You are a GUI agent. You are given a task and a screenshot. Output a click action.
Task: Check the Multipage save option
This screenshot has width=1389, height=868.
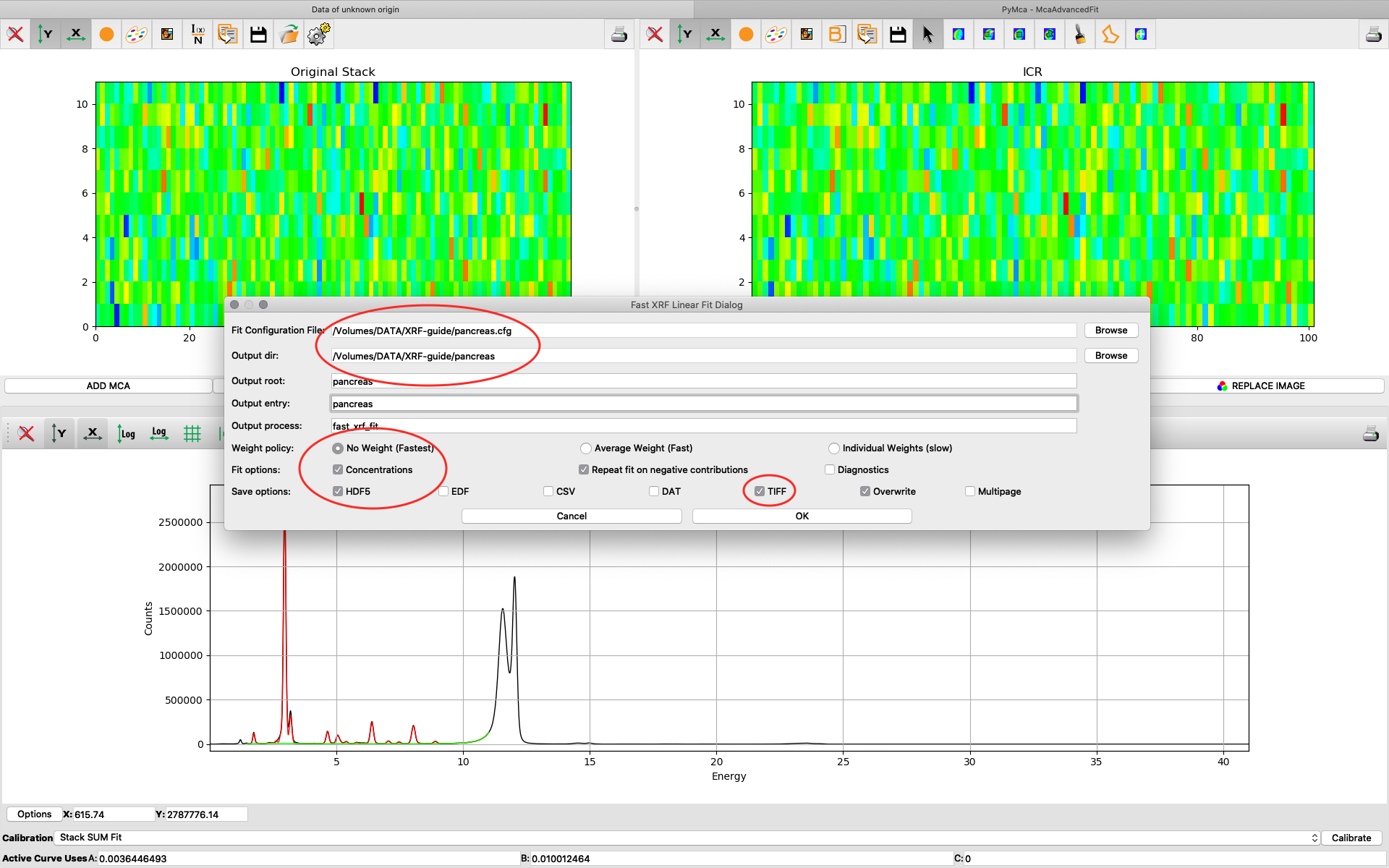(970, 491)
